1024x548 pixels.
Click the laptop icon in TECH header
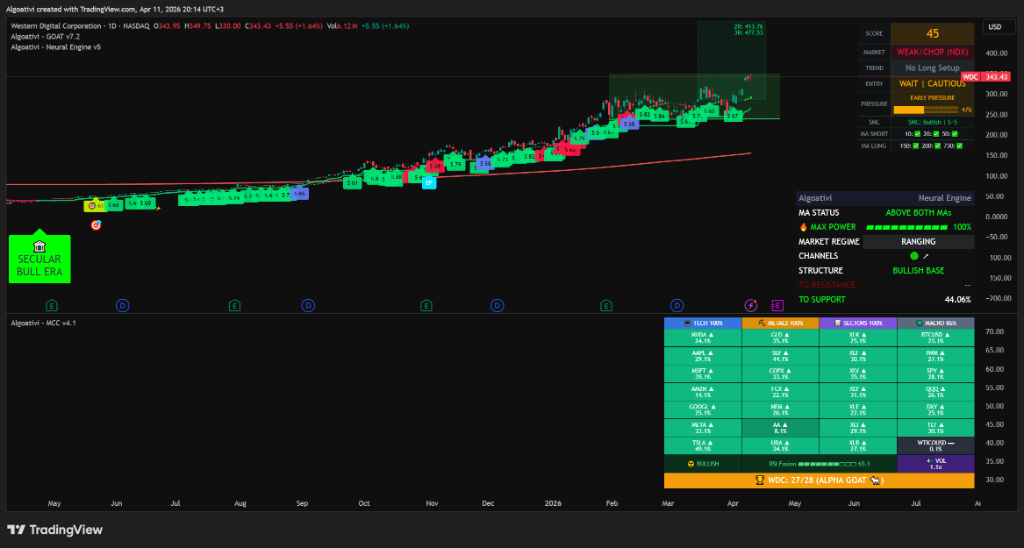pos(688,323)
